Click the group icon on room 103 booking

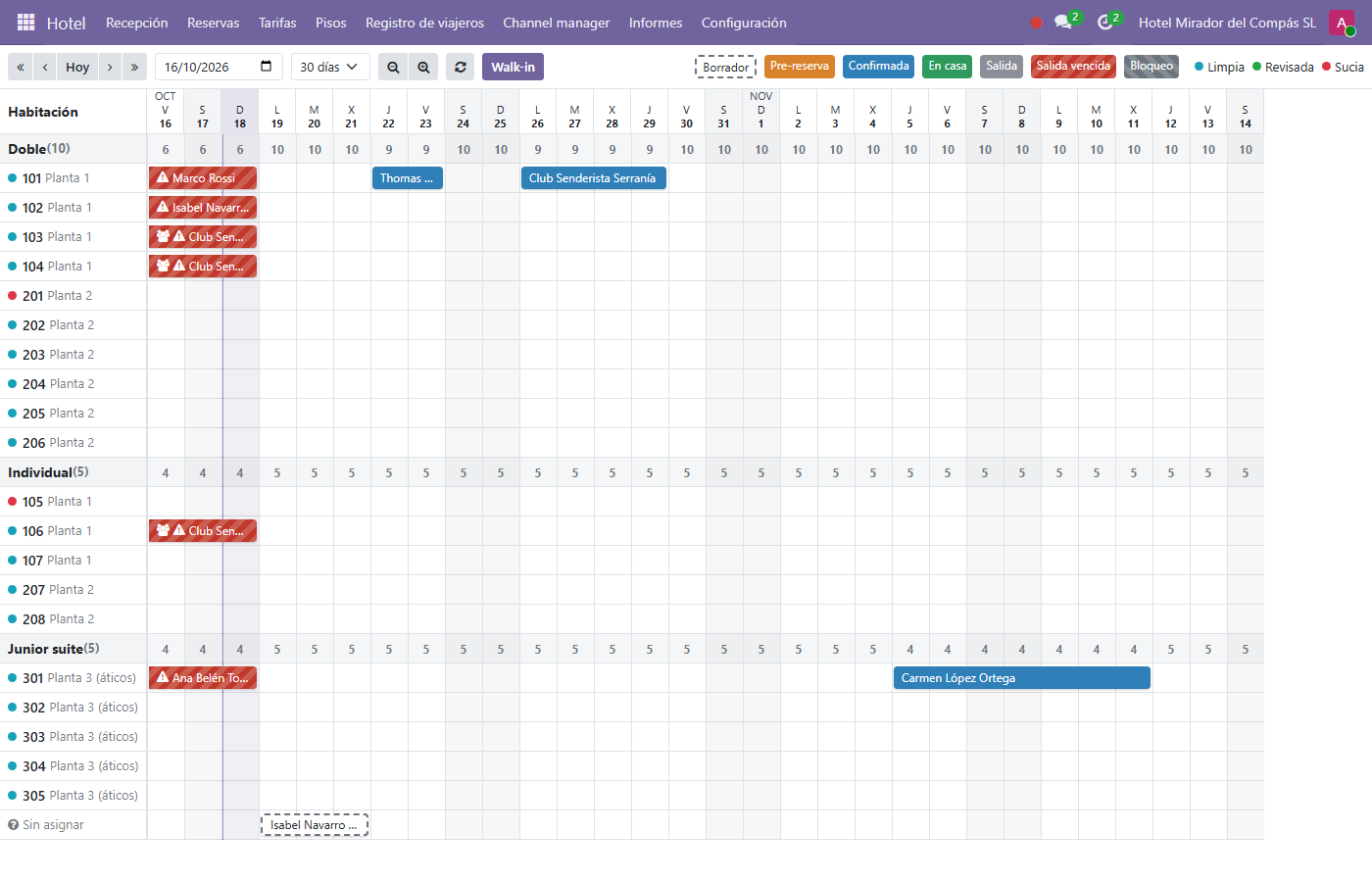tap(163, 236)
